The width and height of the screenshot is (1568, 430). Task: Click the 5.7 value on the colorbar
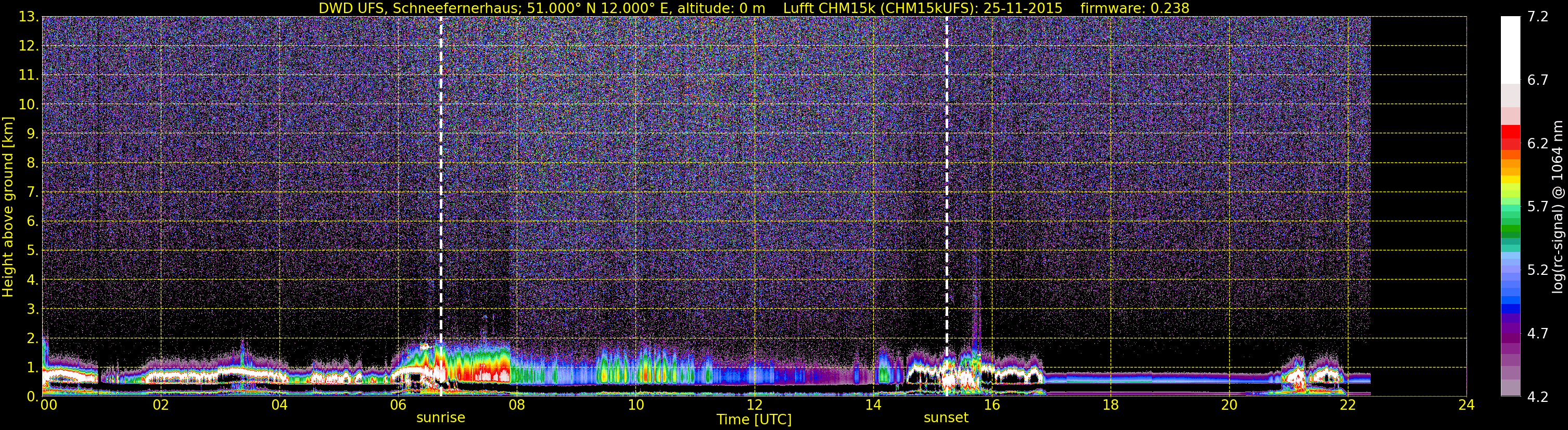click(x=1538, y=207)
